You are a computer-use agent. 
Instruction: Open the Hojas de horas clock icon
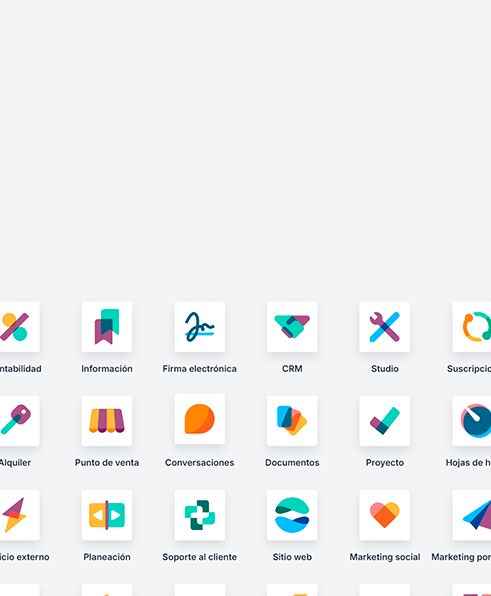coord(472,421)
